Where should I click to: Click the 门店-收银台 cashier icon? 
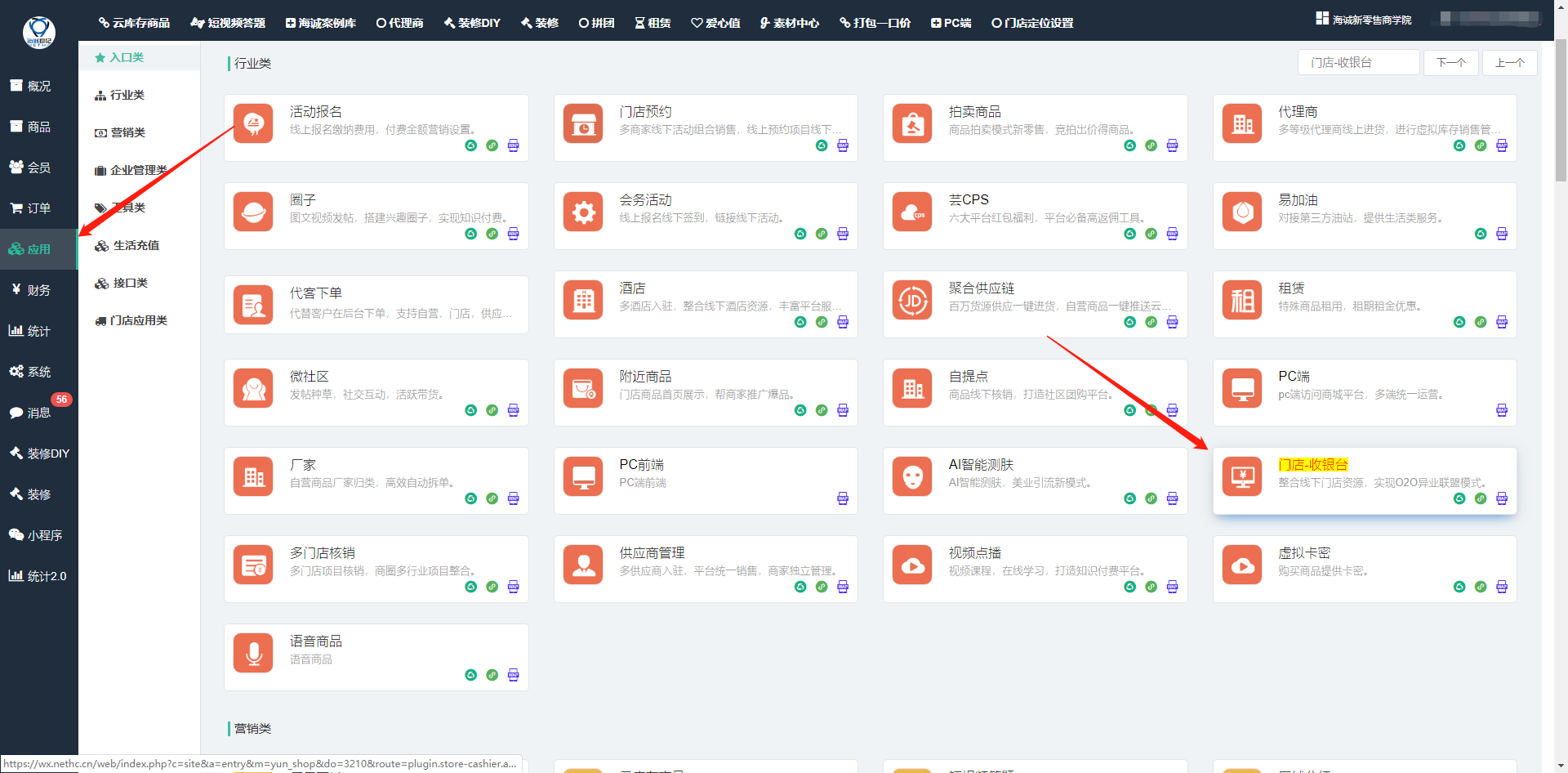tap(1242, 476)
